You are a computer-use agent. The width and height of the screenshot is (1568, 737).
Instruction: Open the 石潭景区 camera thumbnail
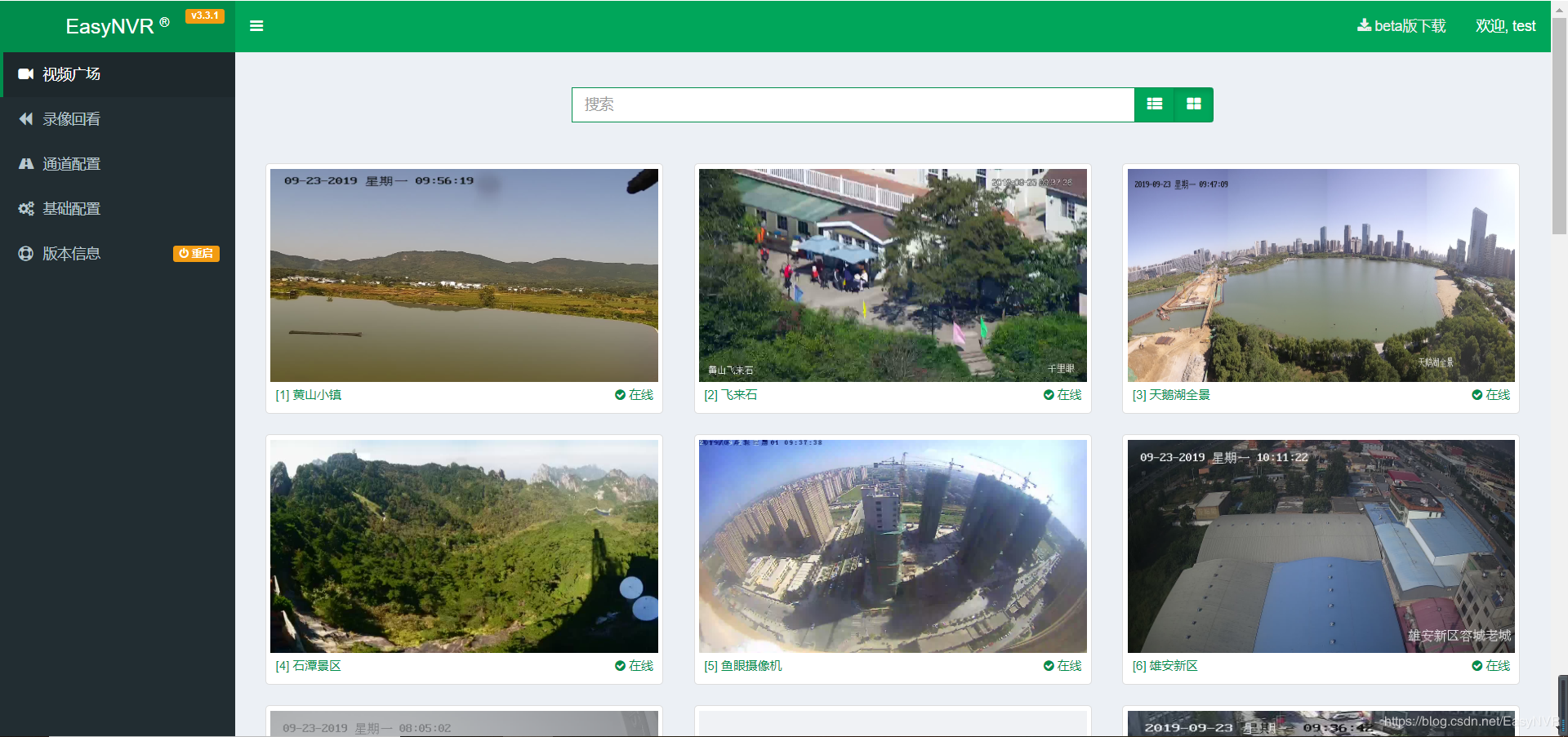coord(464,547)
